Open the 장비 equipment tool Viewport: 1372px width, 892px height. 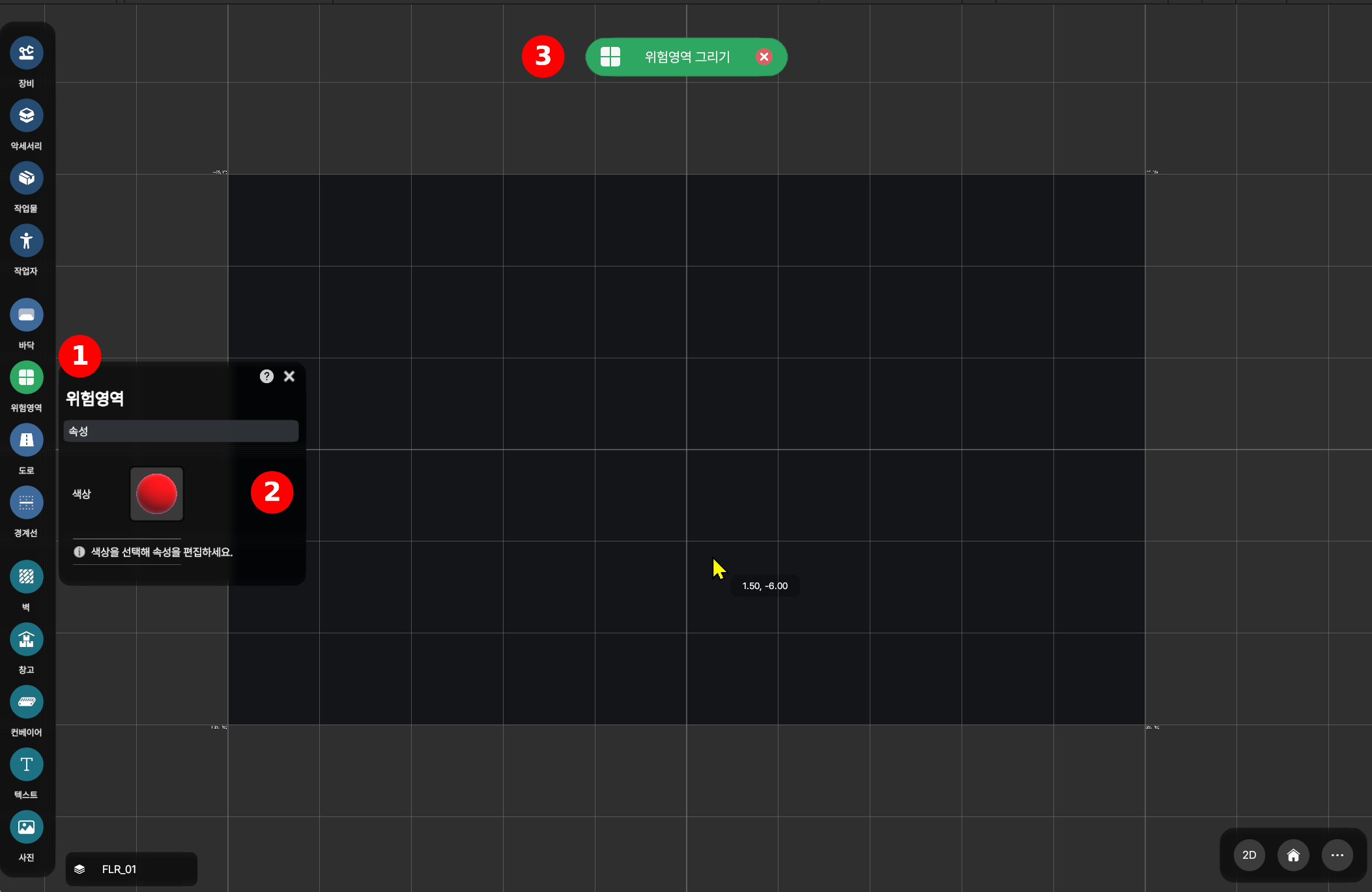point(26,53)
